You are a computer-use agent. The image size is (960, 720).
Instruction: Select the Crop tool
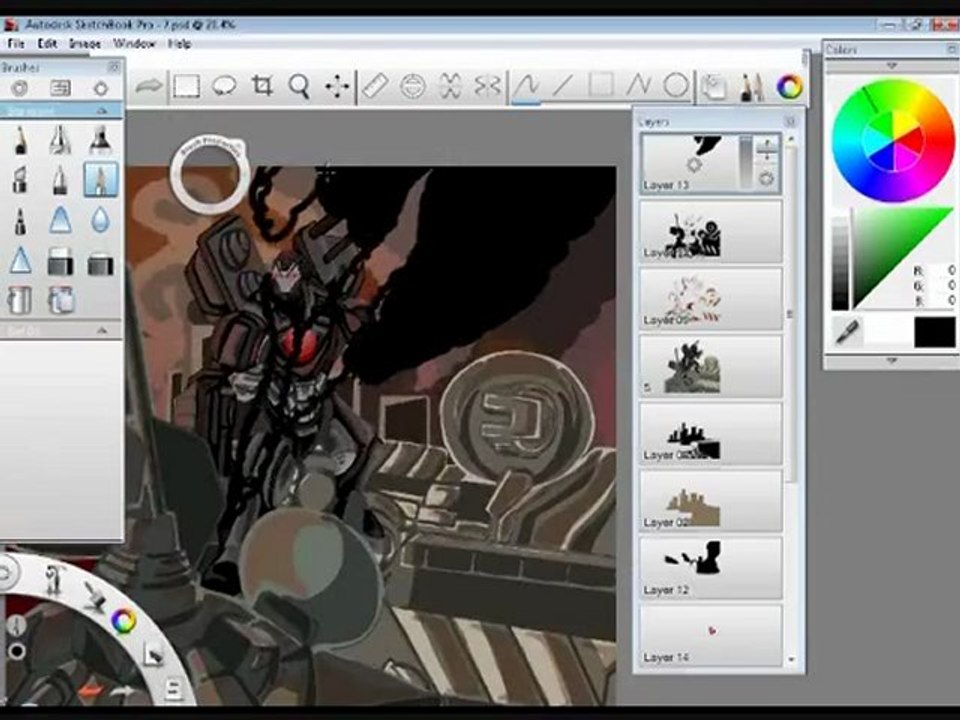pyautogui.click(x=262, y=86)
